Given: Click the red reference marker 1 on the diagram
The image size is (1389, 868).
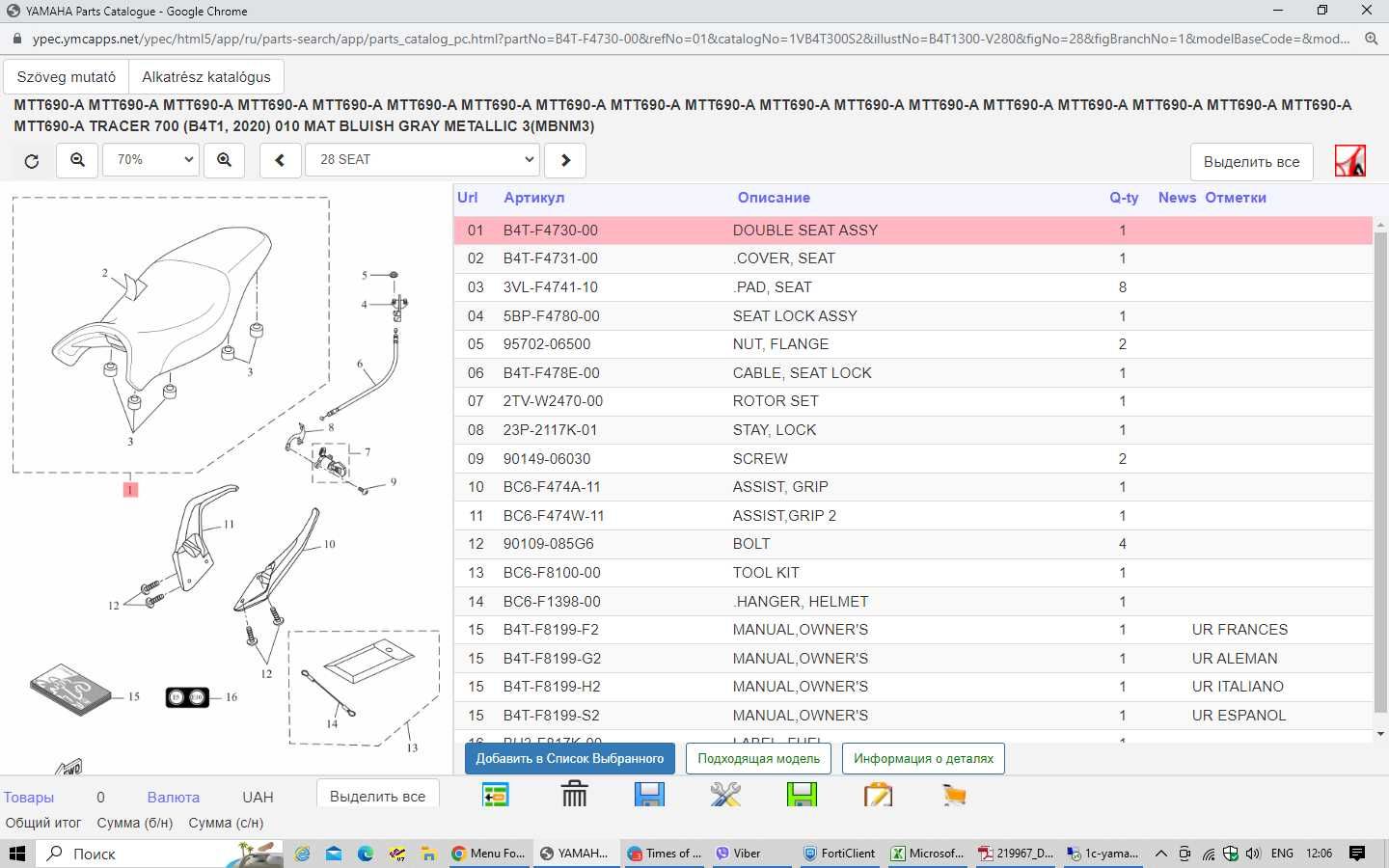Looking at the screenshot, I should click(130, 490).
